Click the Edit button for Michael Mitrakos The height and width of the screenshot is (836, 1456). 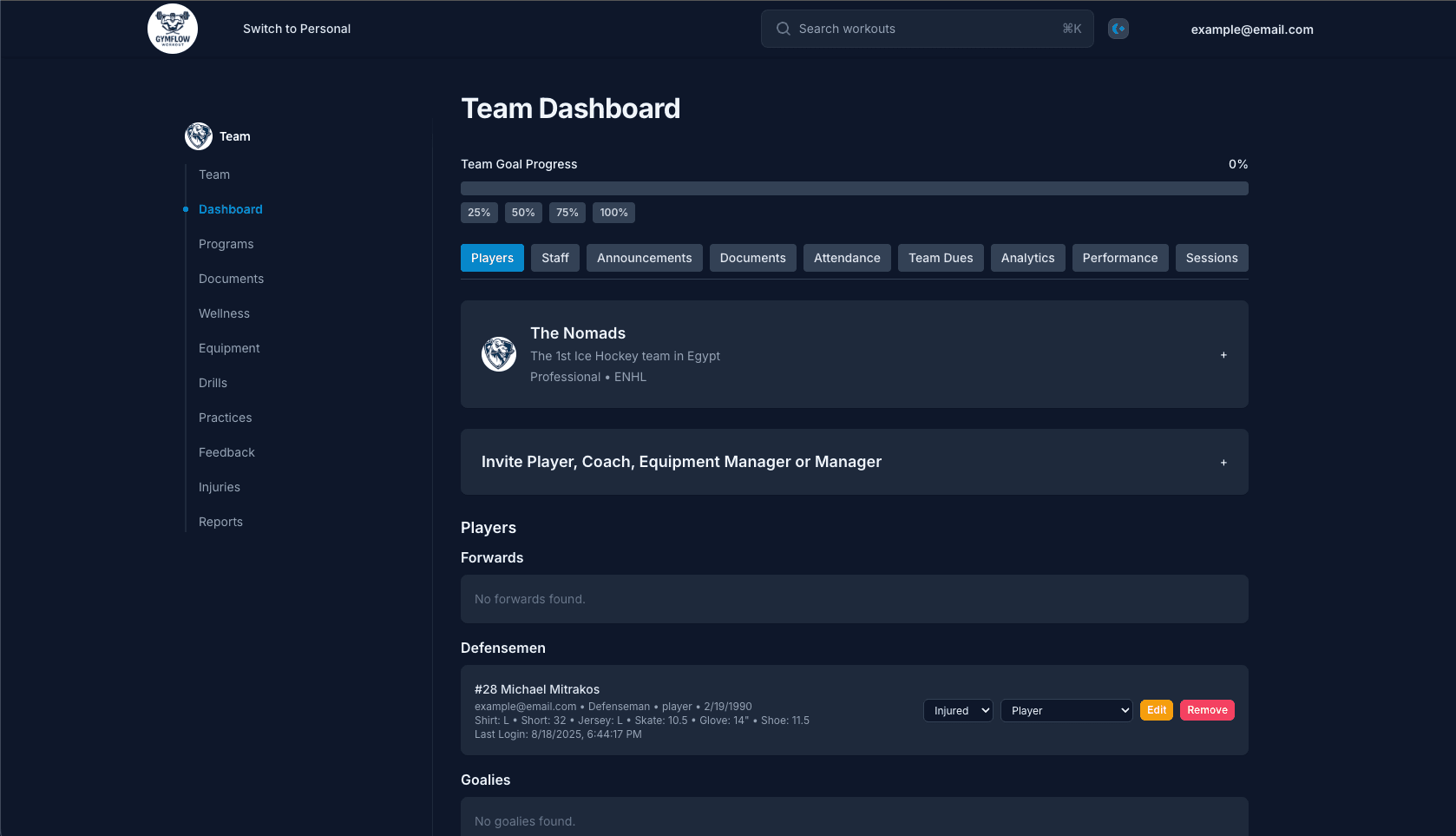tap(1156, 710)
